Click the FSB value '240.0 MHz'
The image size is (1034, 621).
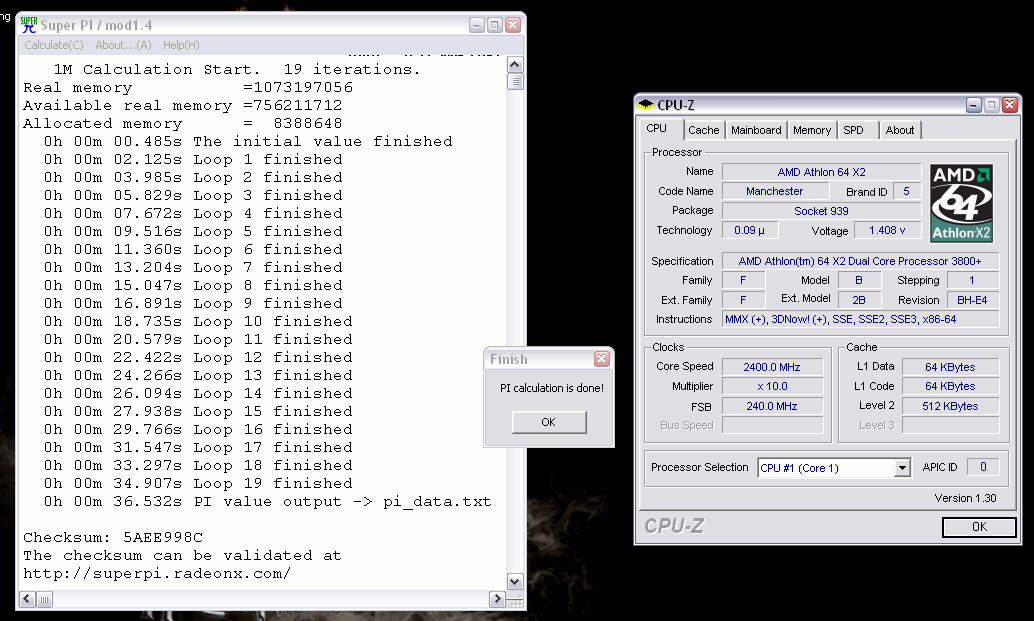point(772,406)
